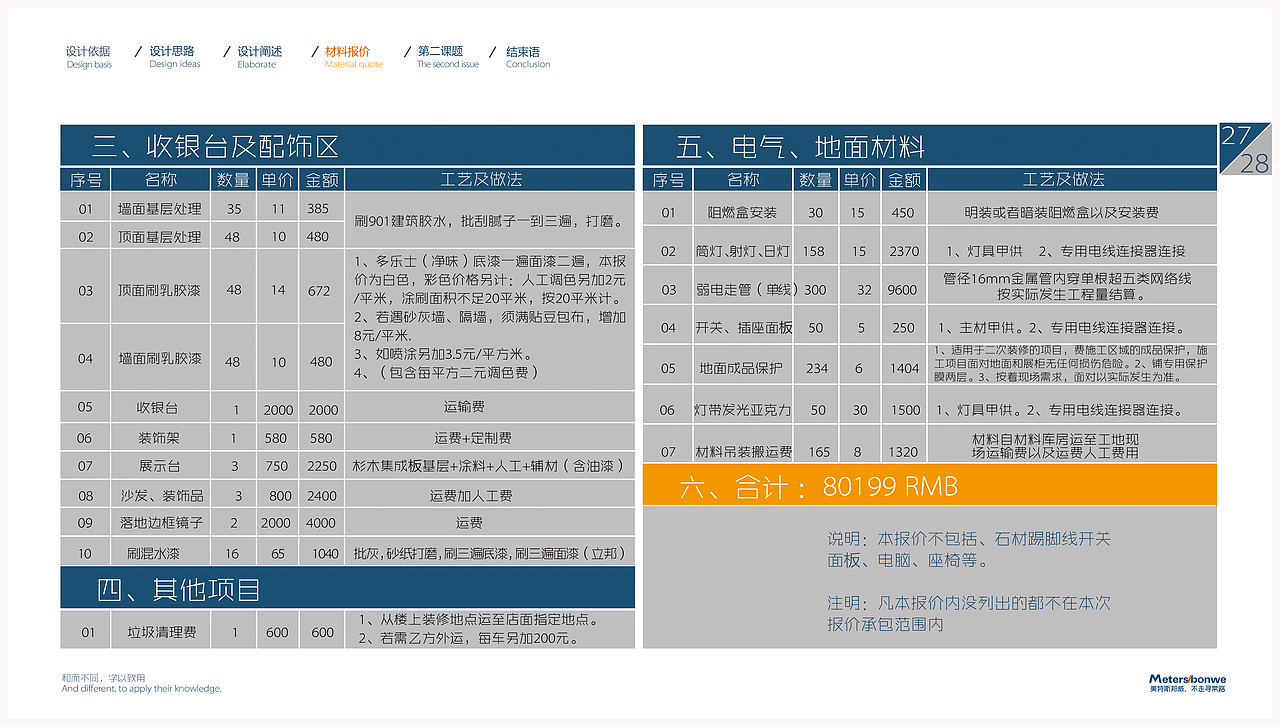Viewport: 1280px width, 727px height.
Task: Click the 注明：凡本报价内没列出的 note
Action: click(969, 614)
